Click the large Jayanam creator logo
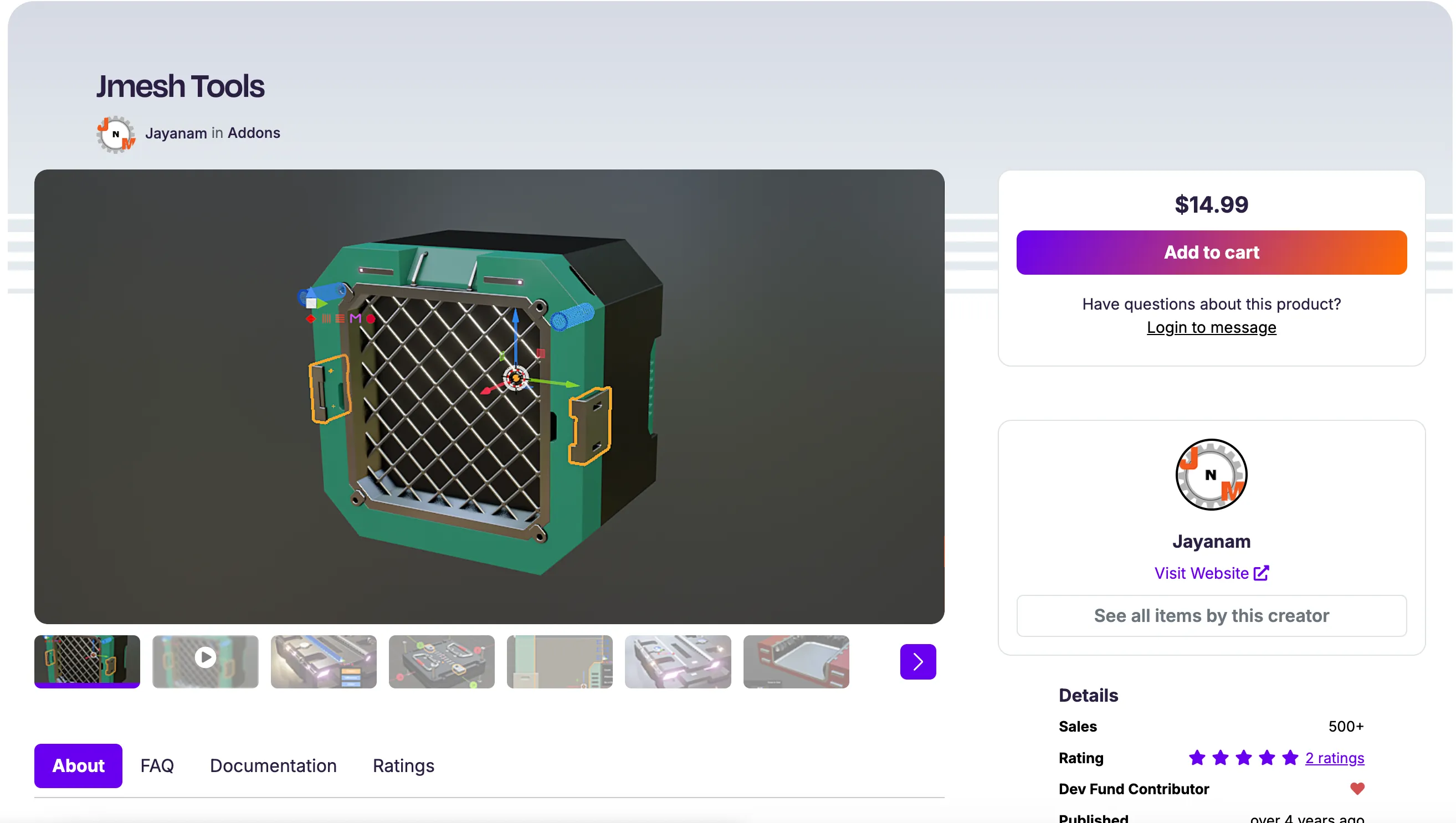Screen dimensions: 1456x823 click(1211, 474)
